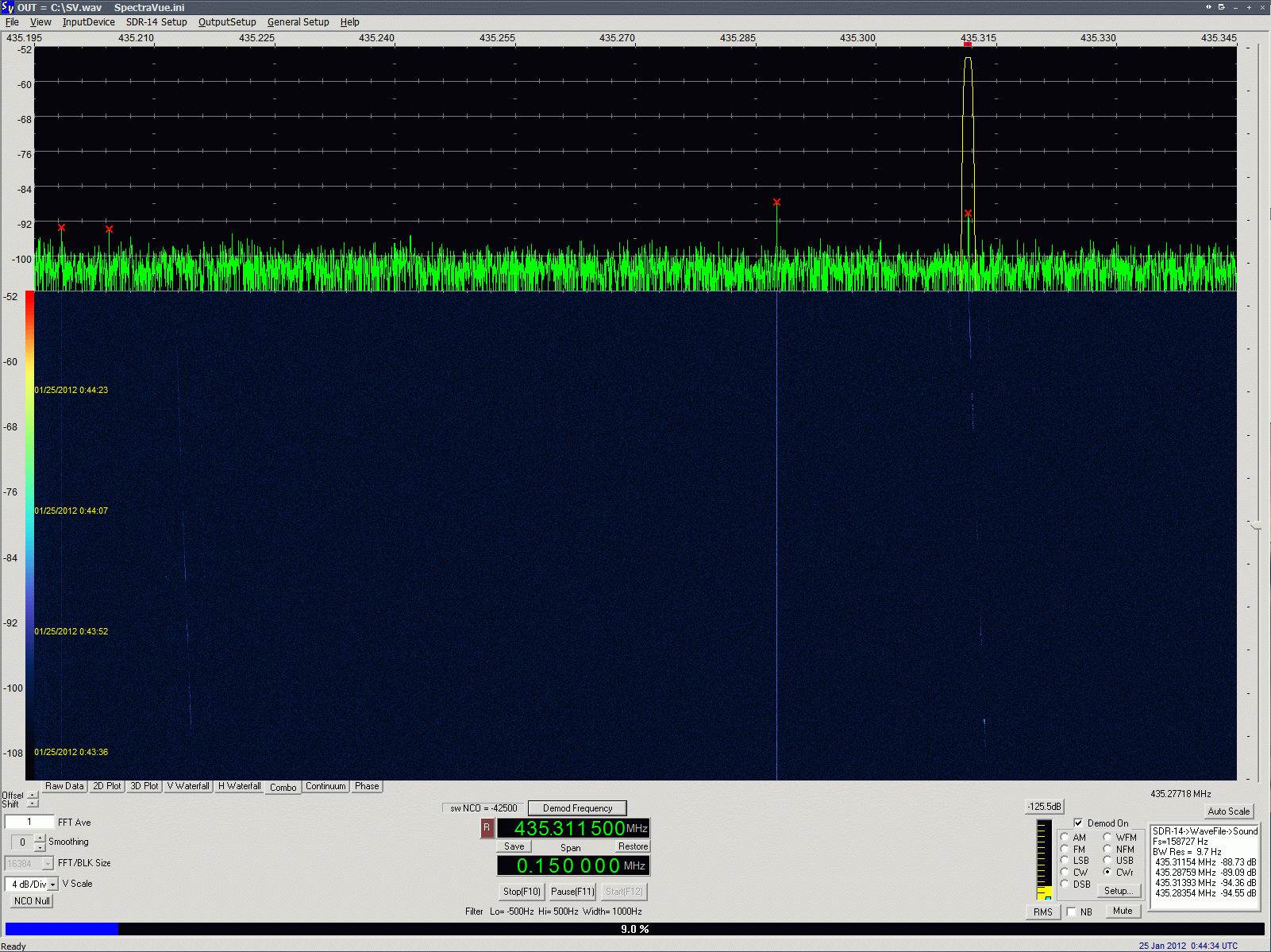Click Pause(F11) to pause playback
This screenshot has width=1271, height=952.
(x=572, y=892)
